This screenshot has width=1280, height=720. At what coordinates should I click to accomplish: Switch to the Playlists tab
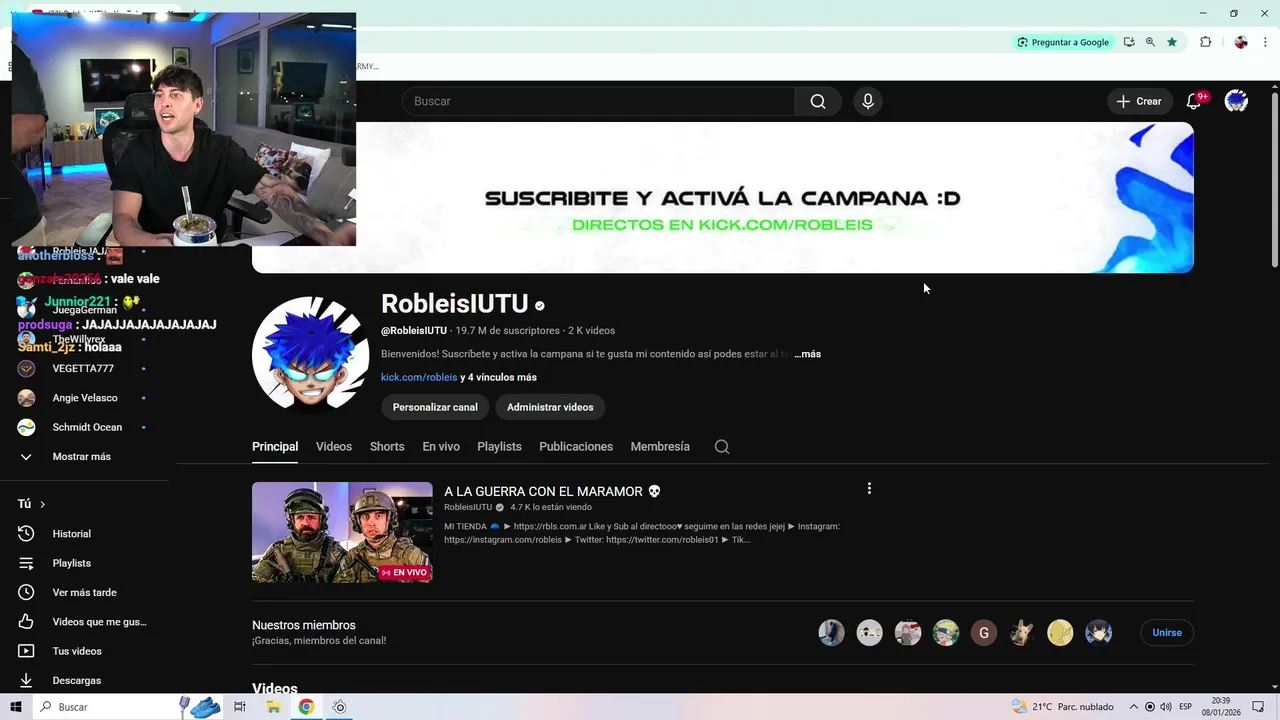pos(499,447)
